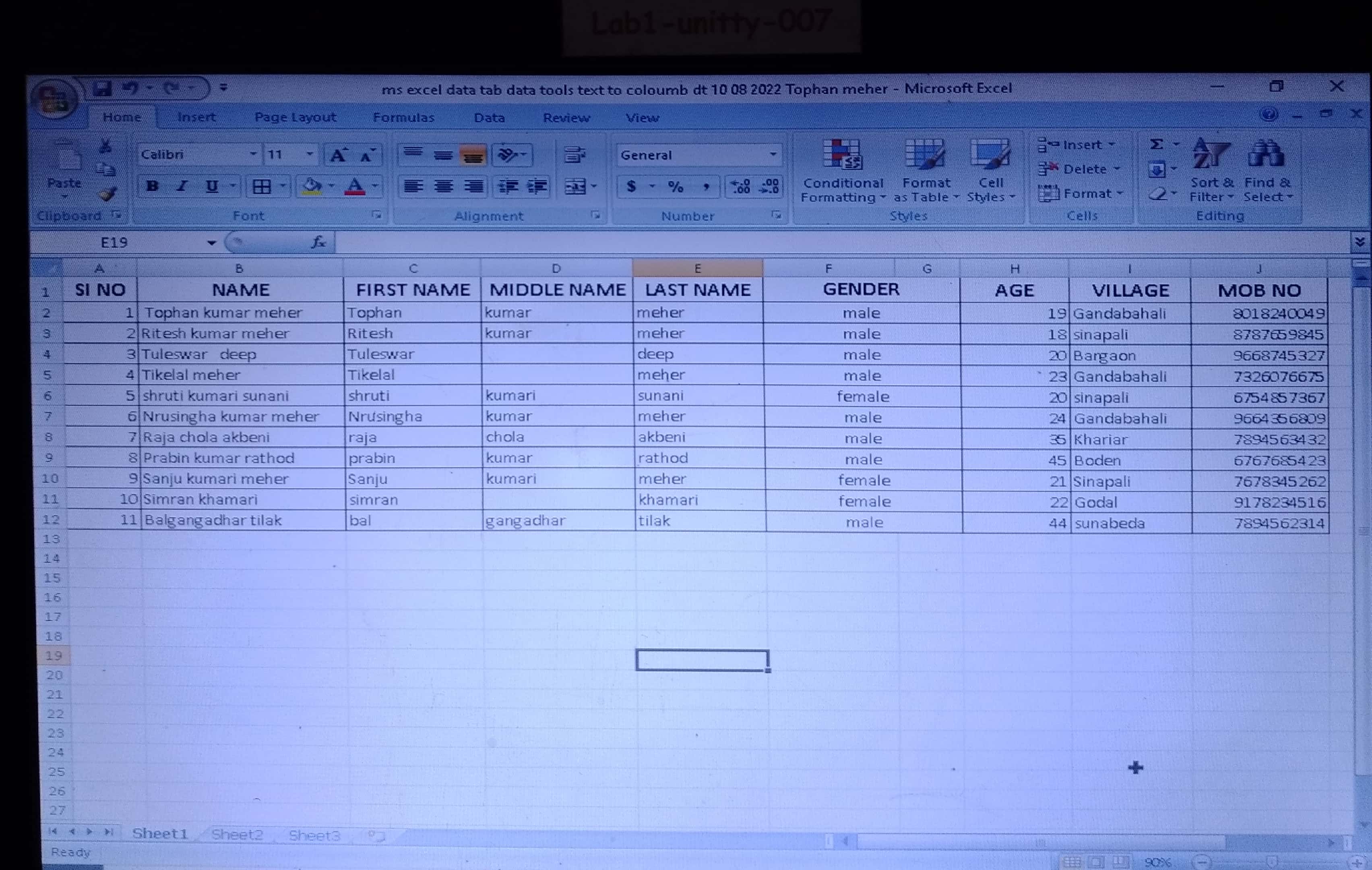This screenshot has height=870, width=1372.
Task: Switch to the Data ribbon tab
Action: point(489,118)
